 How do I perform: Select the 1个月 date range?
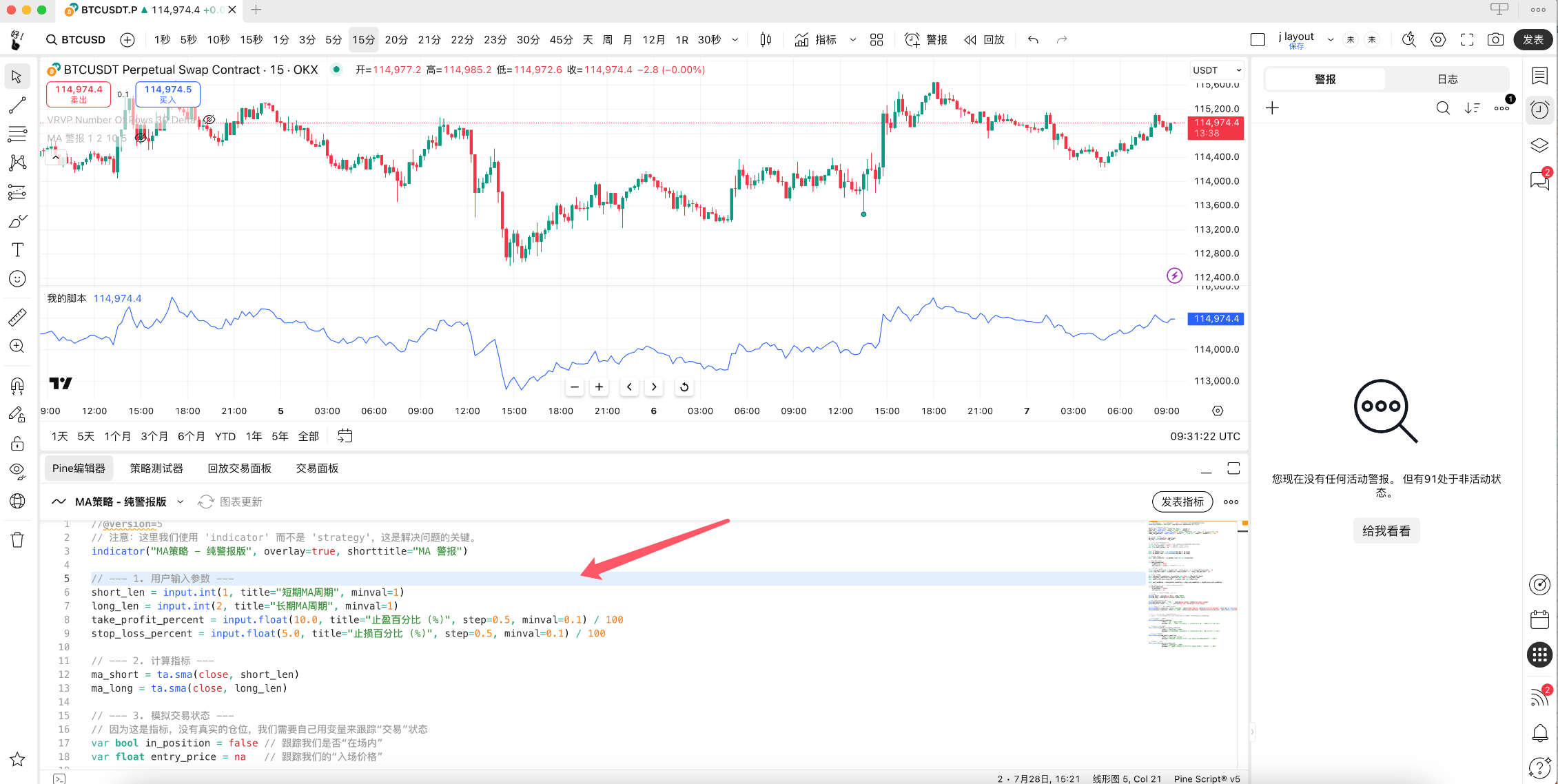pyautogui.click(x=118, y=436)
